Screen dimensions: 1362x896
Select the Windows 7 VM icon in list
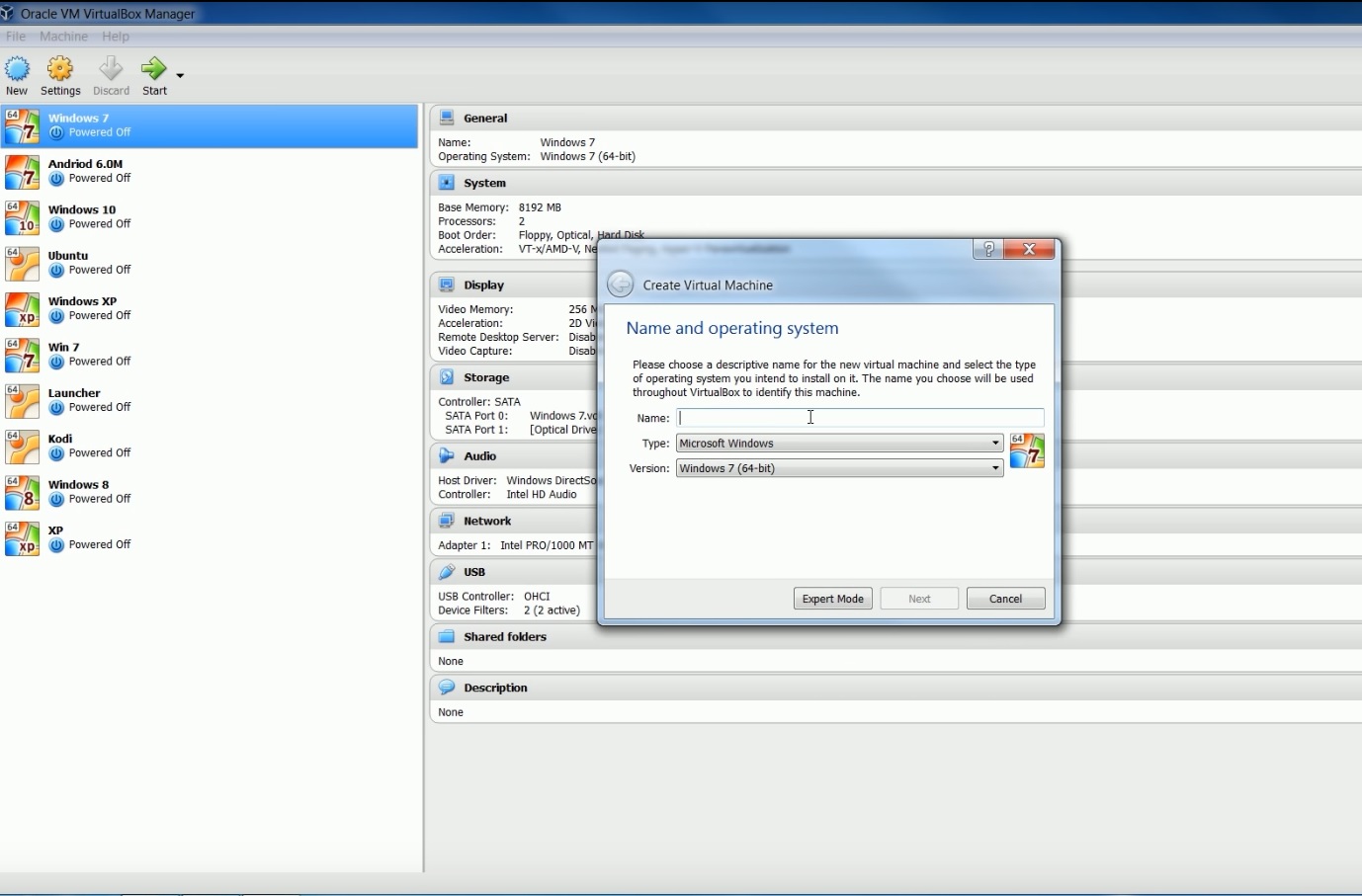22,125
